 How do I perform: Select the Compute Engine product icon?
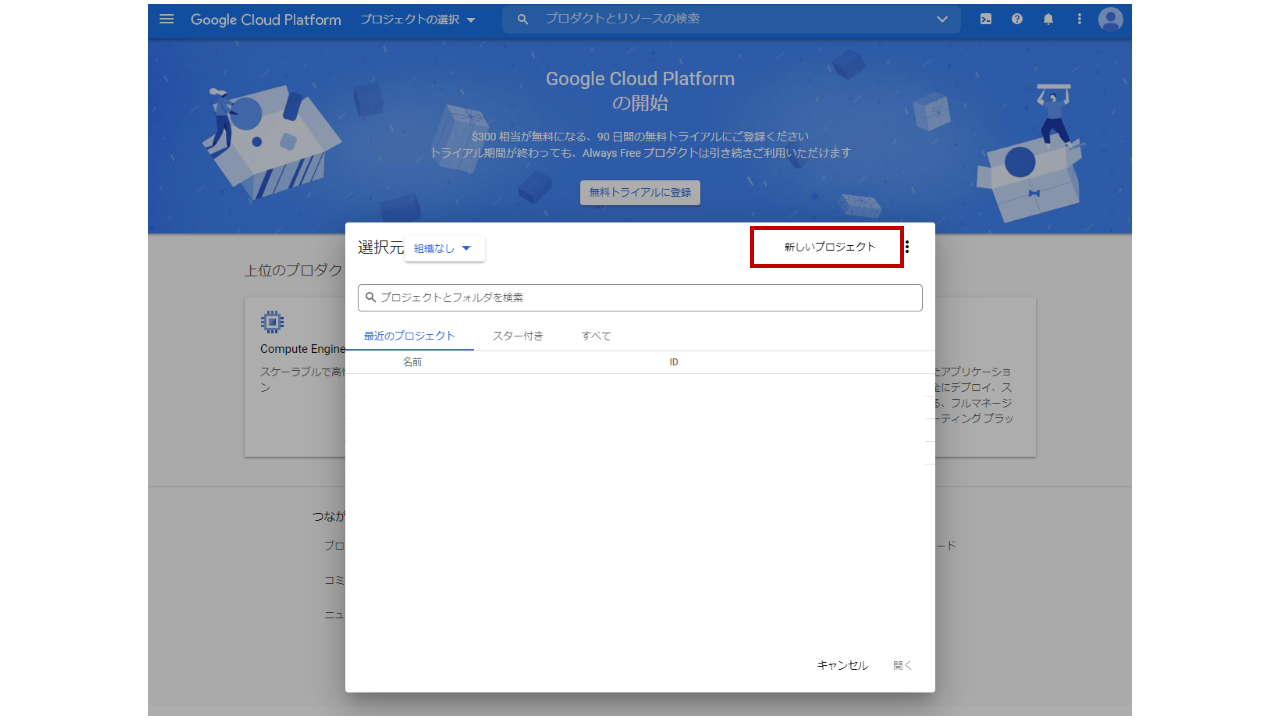(271, 322)
